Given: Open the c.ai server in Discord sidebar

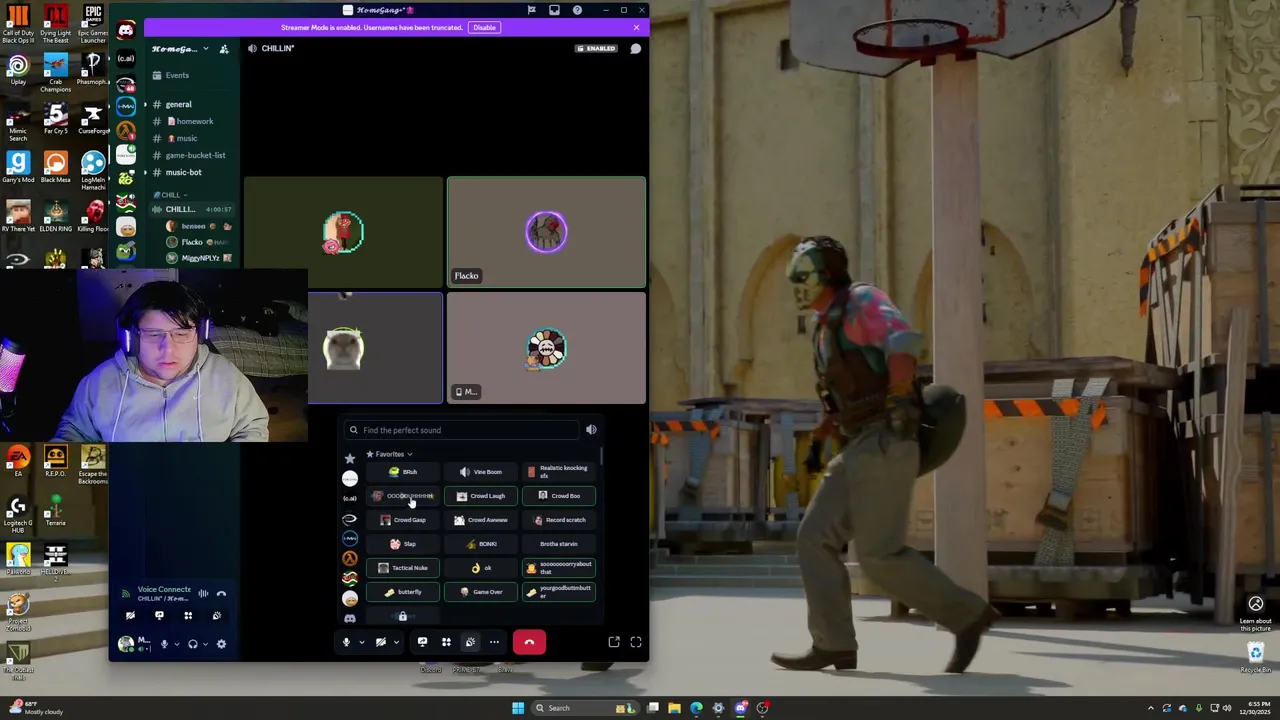Looking at the screenshot, I should tap(126, 58).
